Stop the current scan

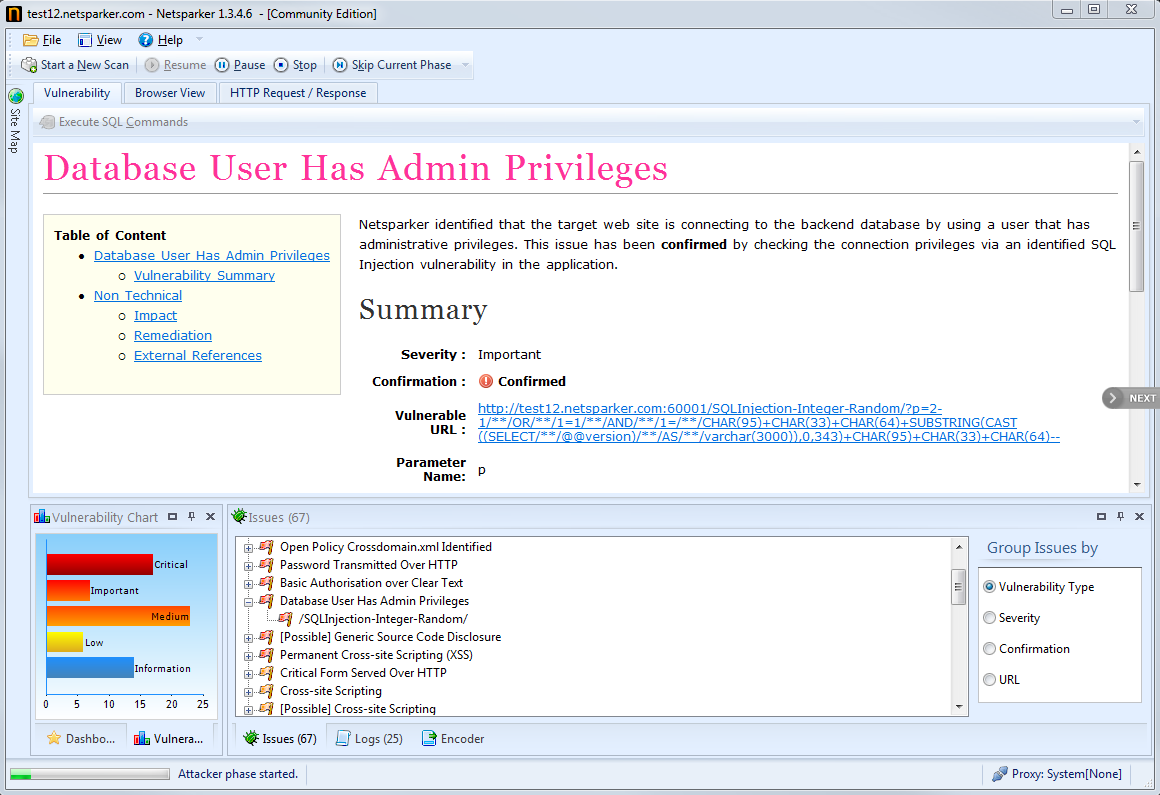point(295,65)
